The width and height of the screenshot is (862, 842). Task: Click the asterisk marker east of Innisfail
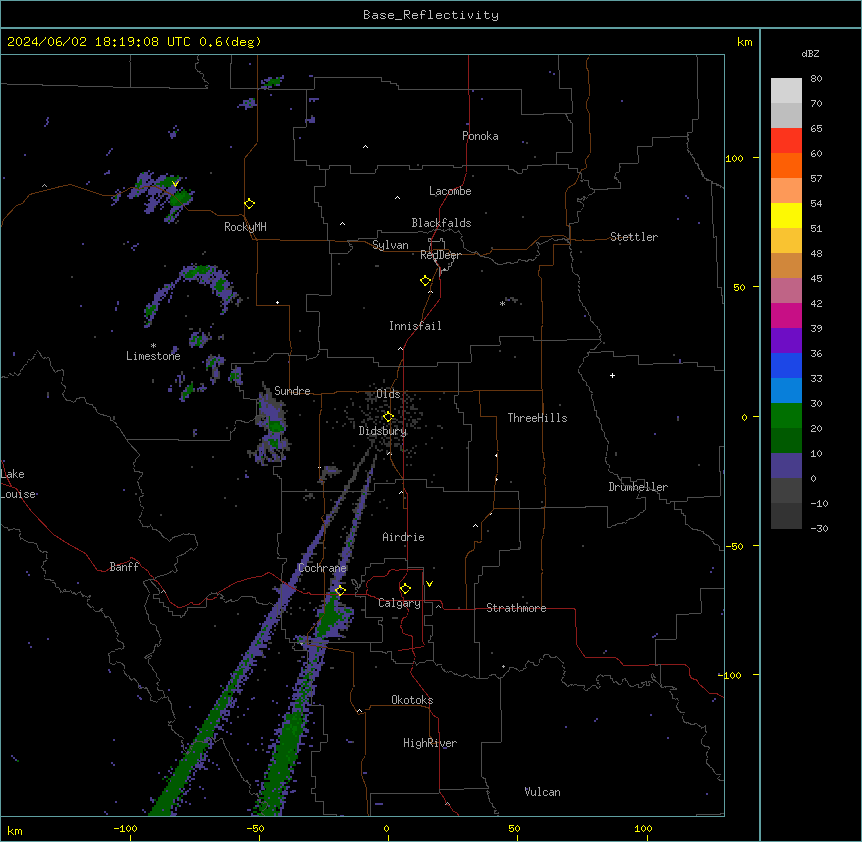[502, 303]
